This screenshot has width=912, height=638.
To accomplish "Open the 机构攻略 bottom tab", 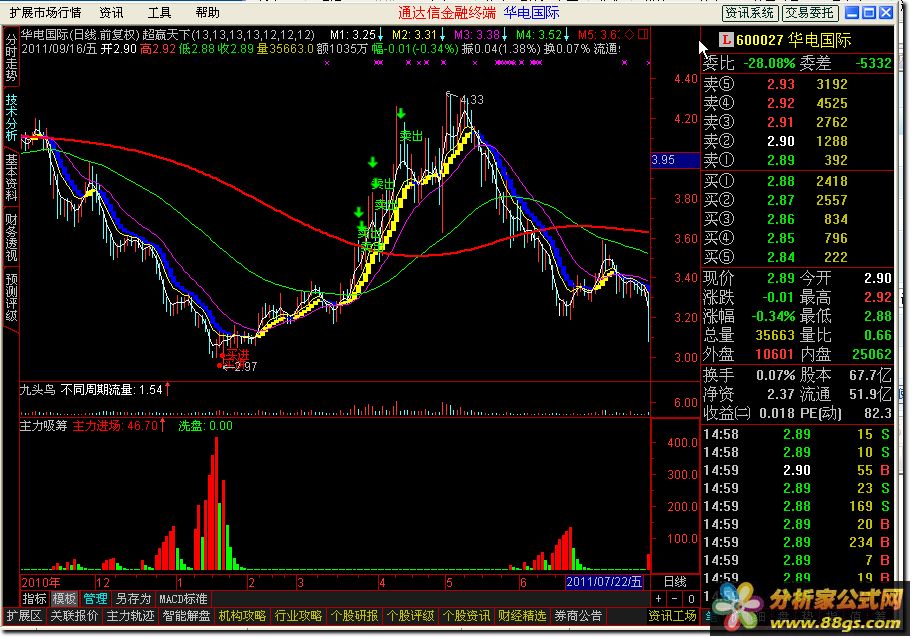I will [242, 616].
